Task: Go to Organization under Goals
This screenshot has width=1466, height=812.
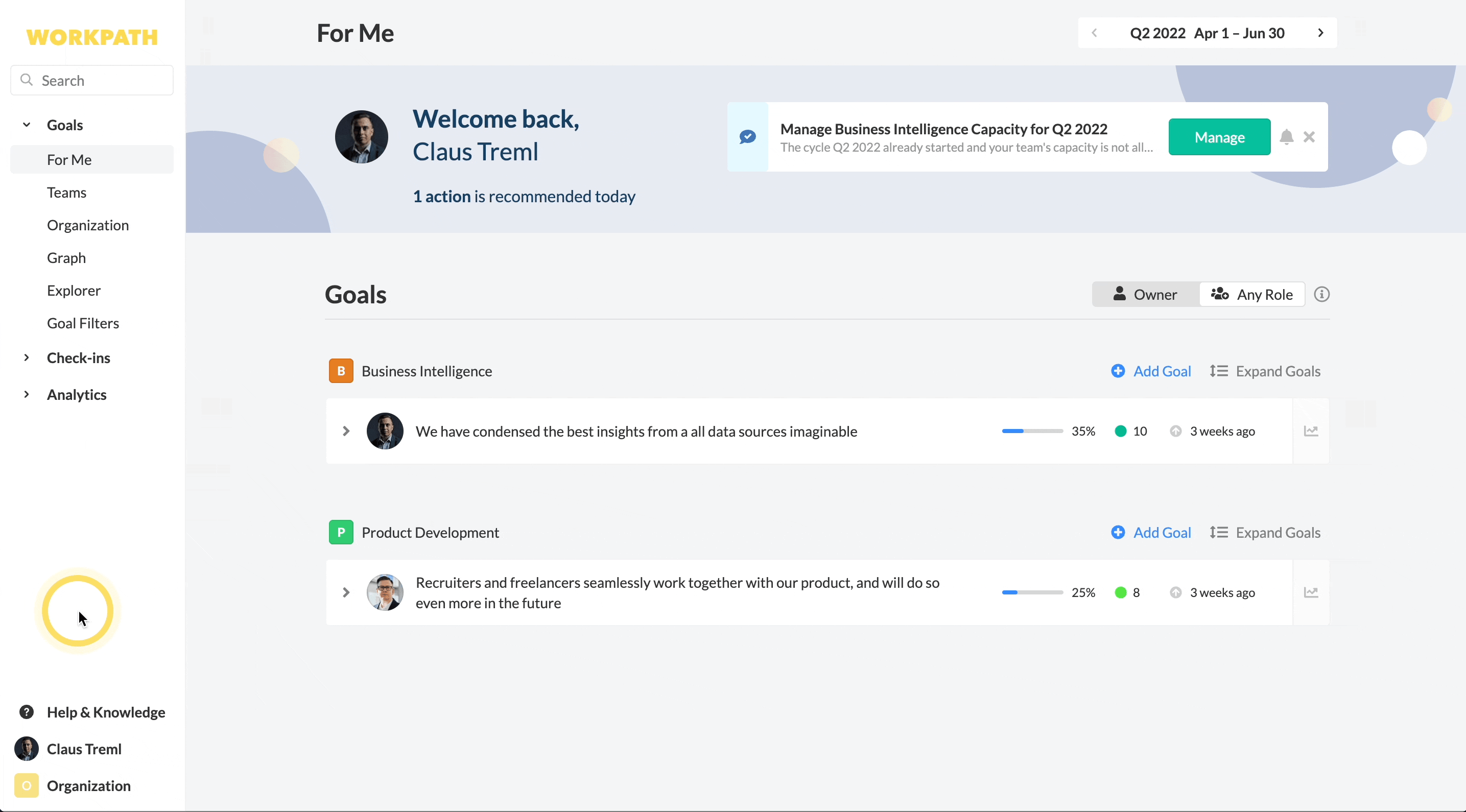Action: 88,225
